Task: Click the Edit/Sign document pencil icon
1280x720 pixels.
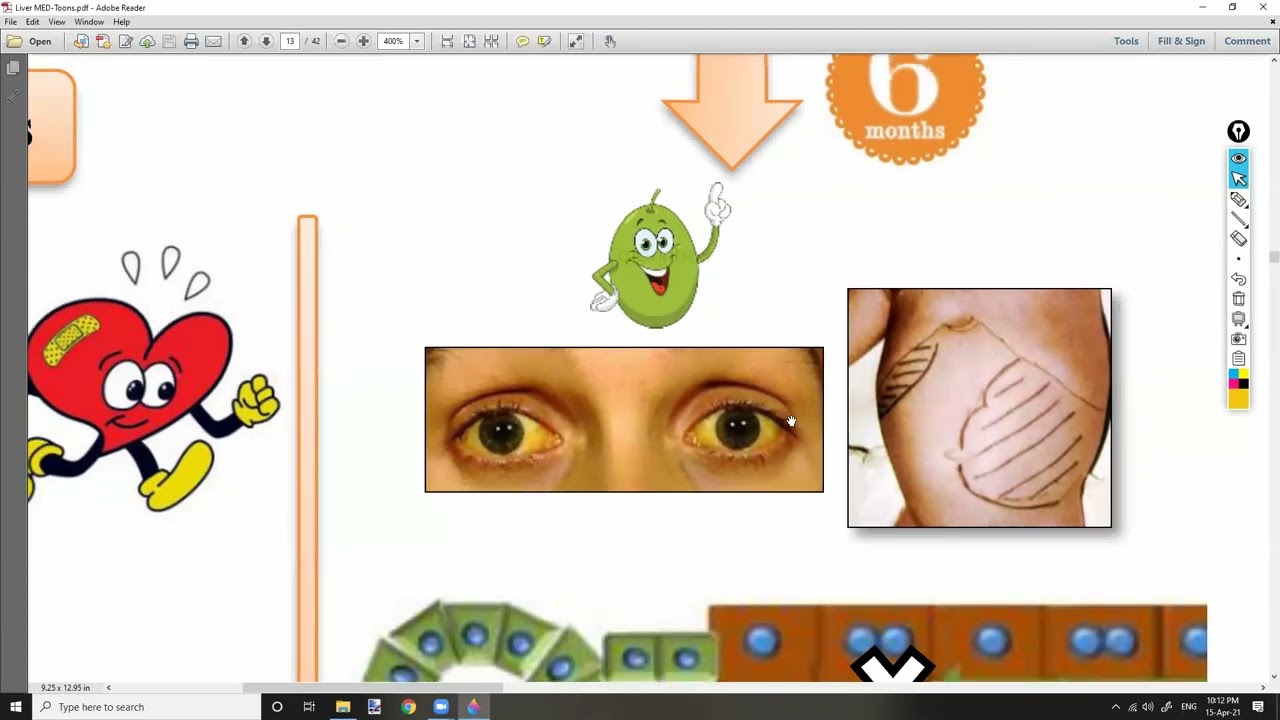Action: (125, 41)
